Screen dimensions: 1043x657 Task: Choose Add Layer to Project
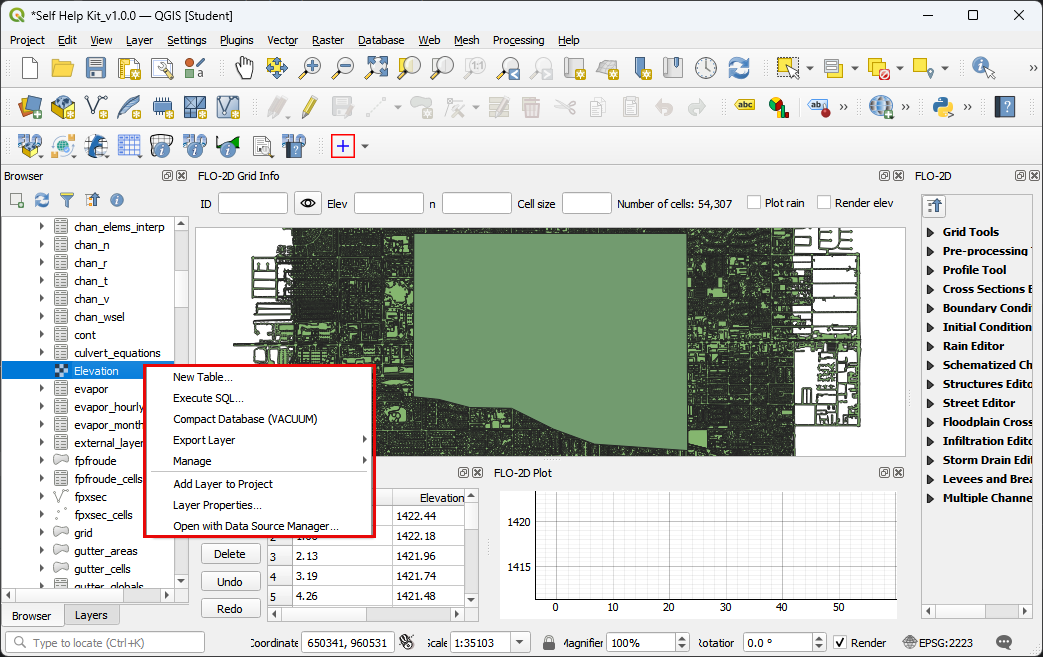point(223,484)
